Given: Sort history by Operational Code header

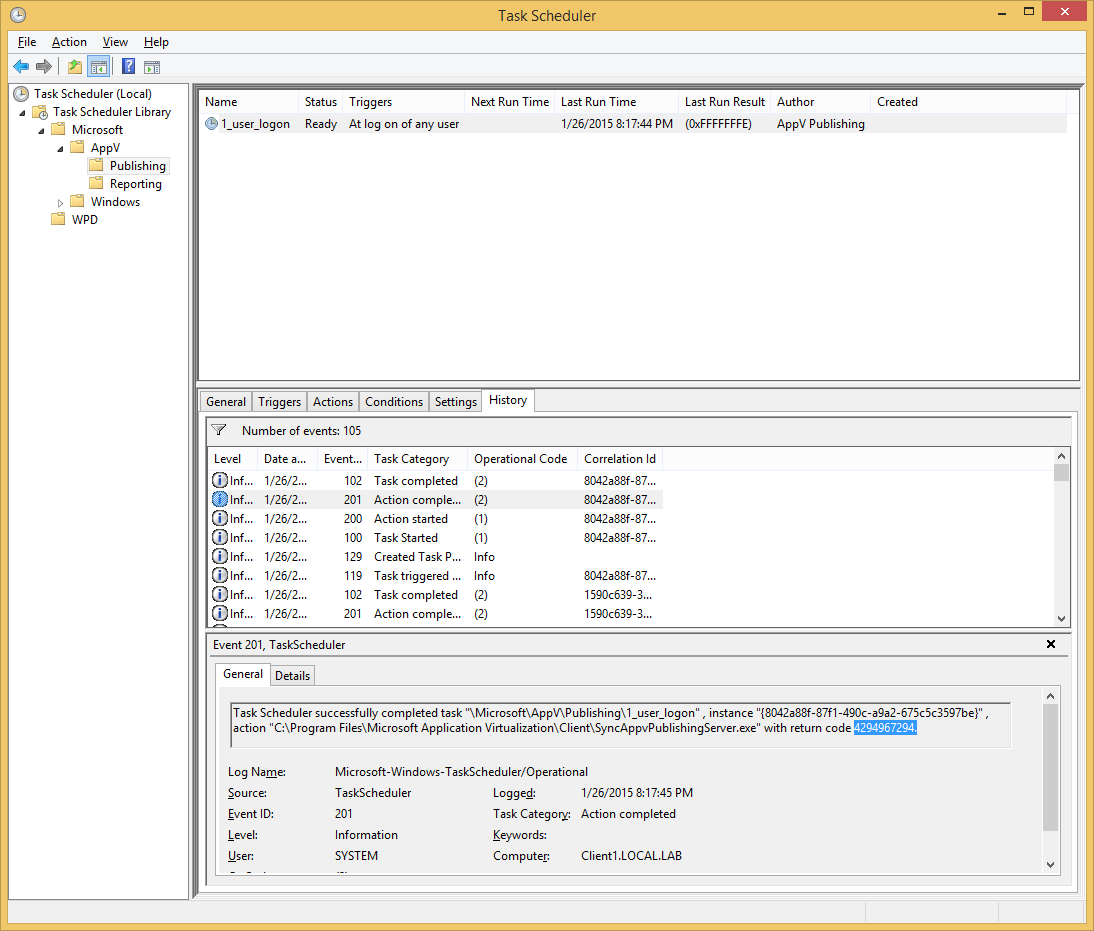Looking at the screenshot, I should 523,459.
